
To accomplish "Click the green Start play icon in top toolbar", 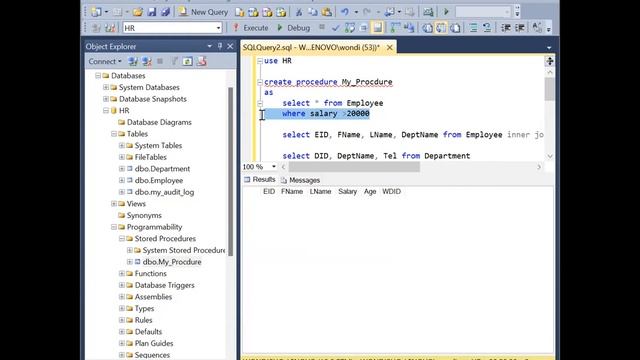I will (446, 12).
